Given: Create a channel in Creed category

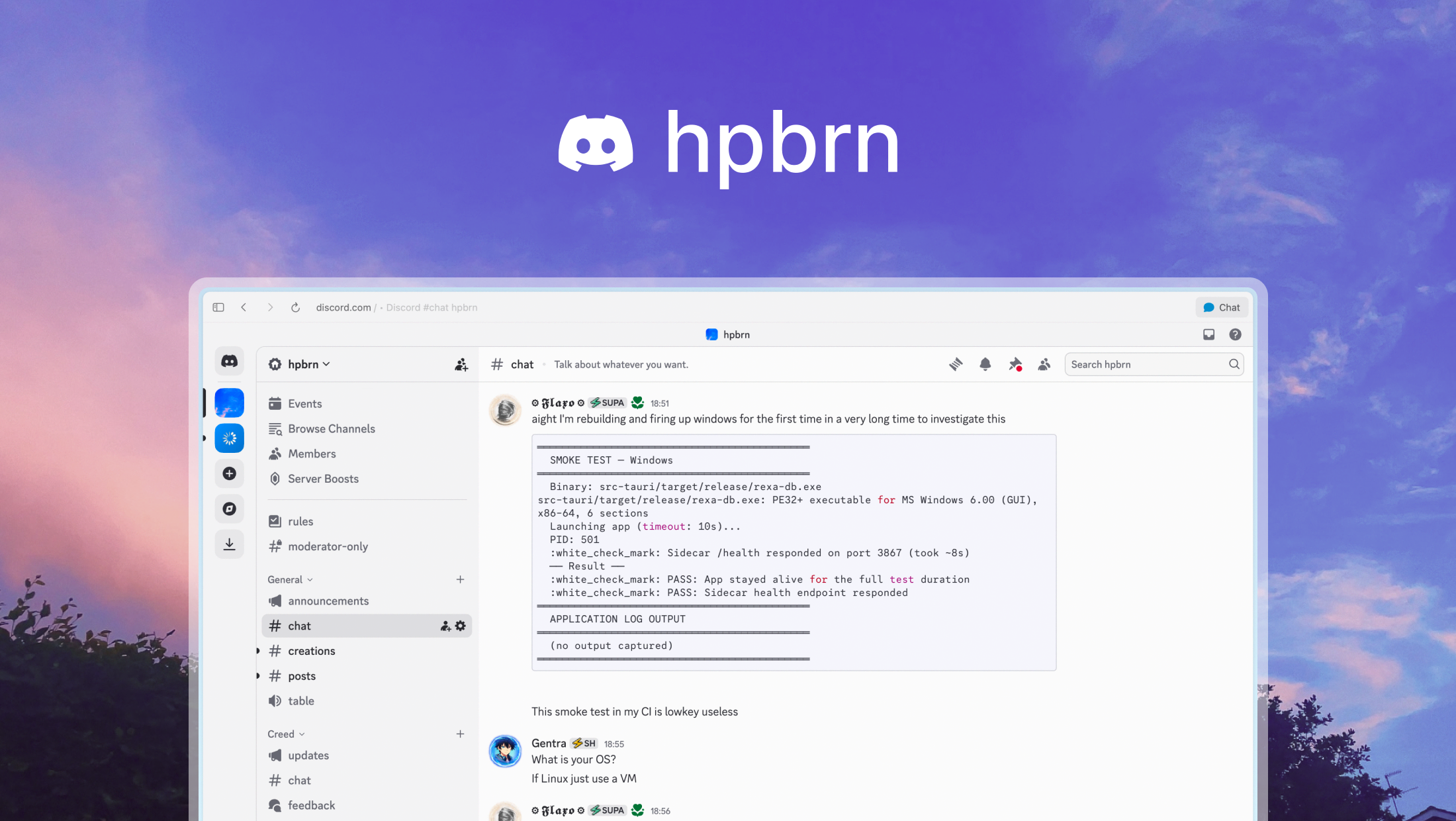Looking at the screenshot, I should pyautogui.click(x=460, y=734).
